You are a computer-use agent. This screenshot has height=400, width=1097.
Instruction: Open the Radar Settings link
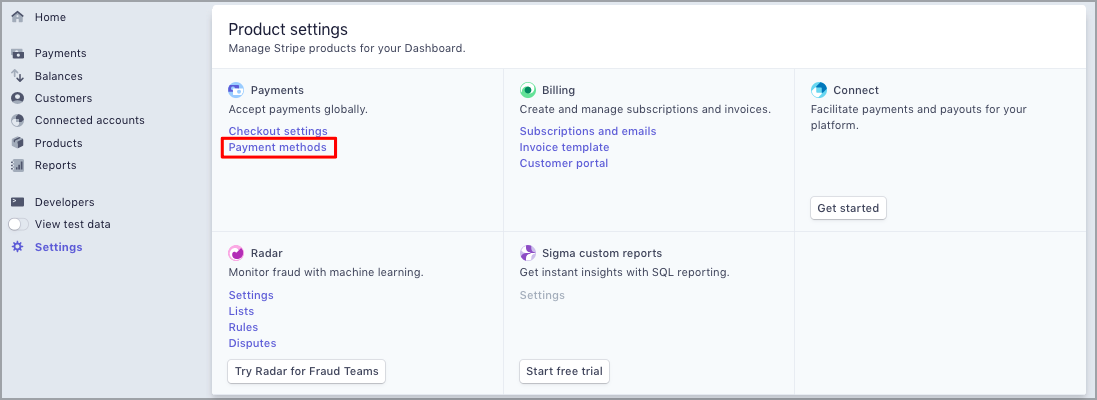[251, 295]
